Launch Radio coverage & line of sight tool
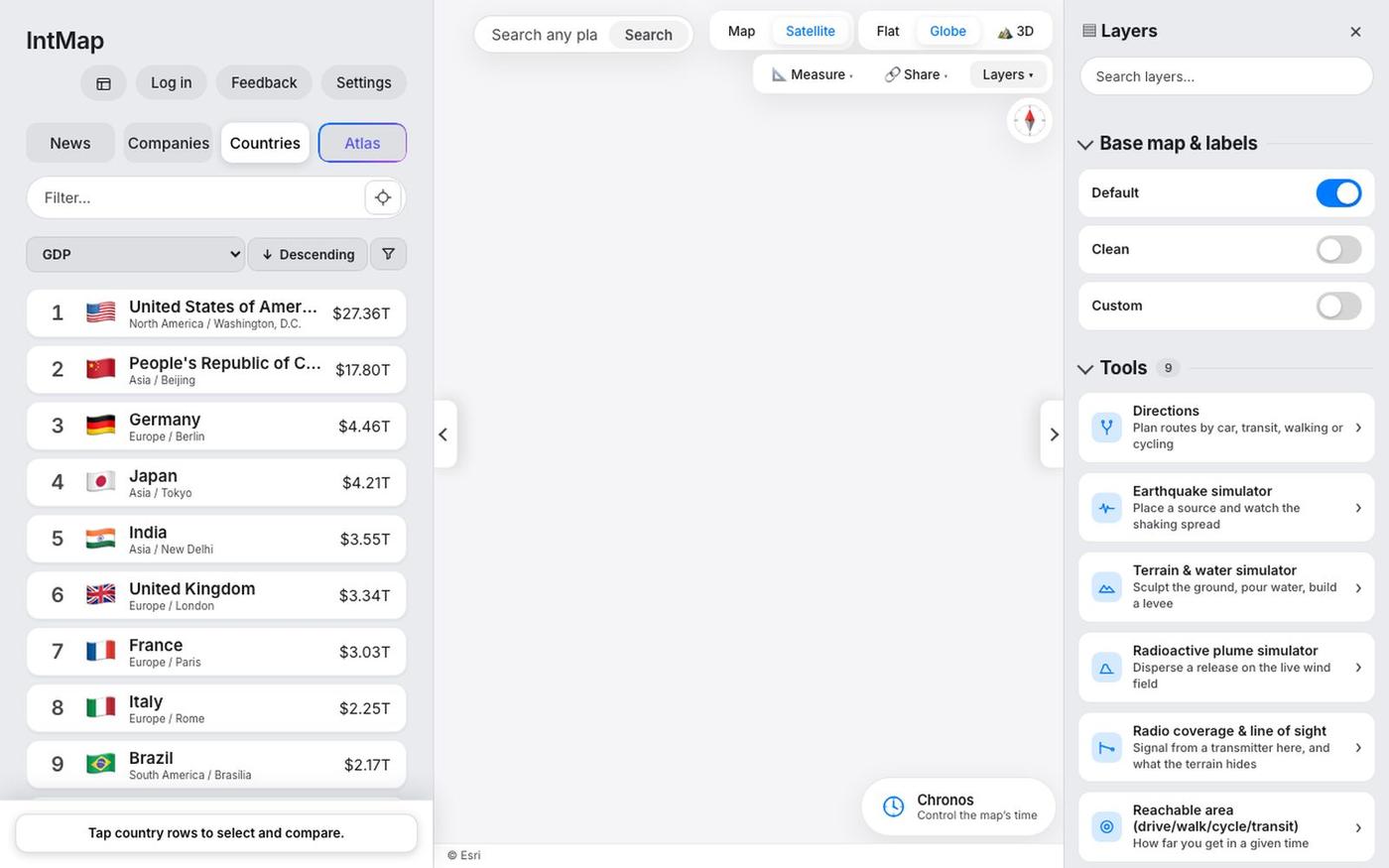 click(1226, 747)
